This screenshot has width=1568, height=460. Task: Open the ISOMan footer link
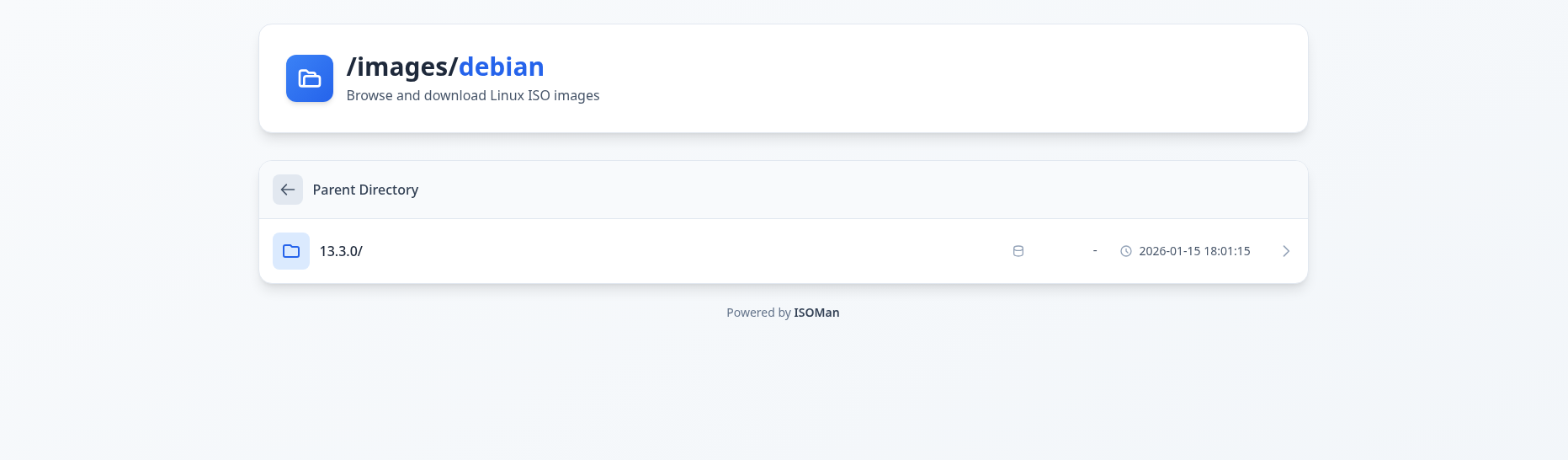click(816, 313)
